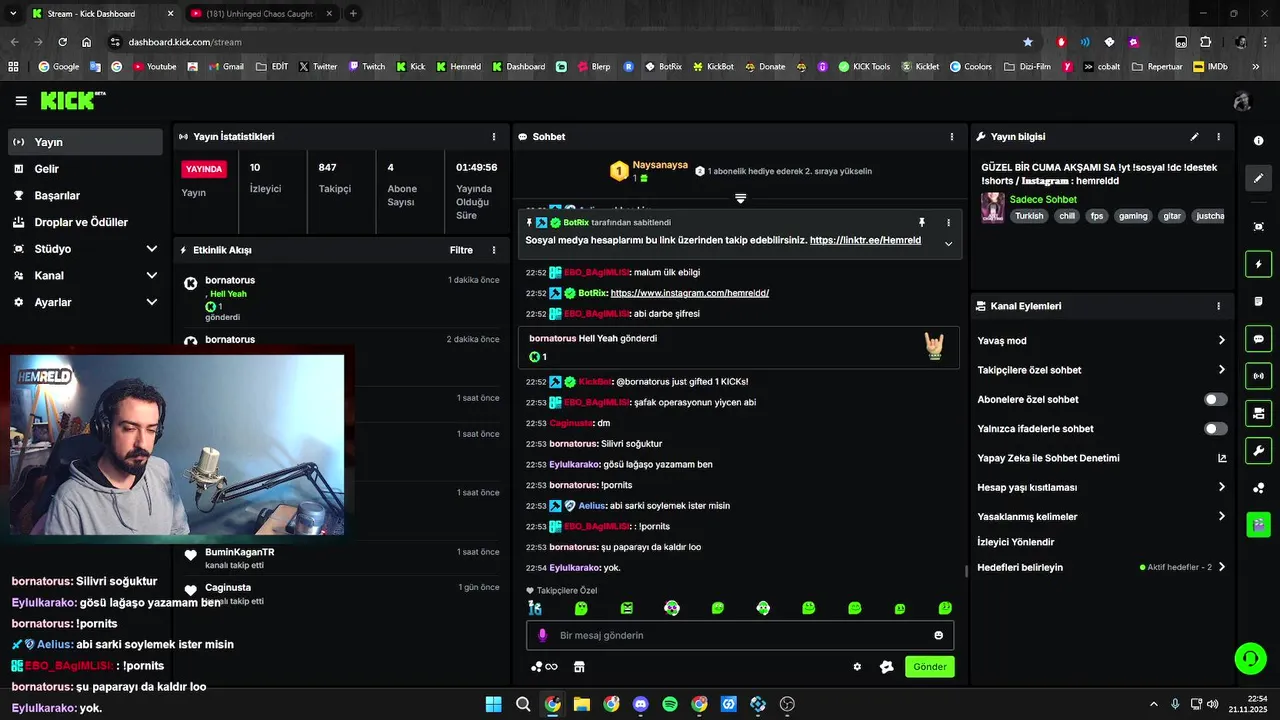Click the green clapperboard icon in right rail
1280x720 pixels.
click(1259, 524)
